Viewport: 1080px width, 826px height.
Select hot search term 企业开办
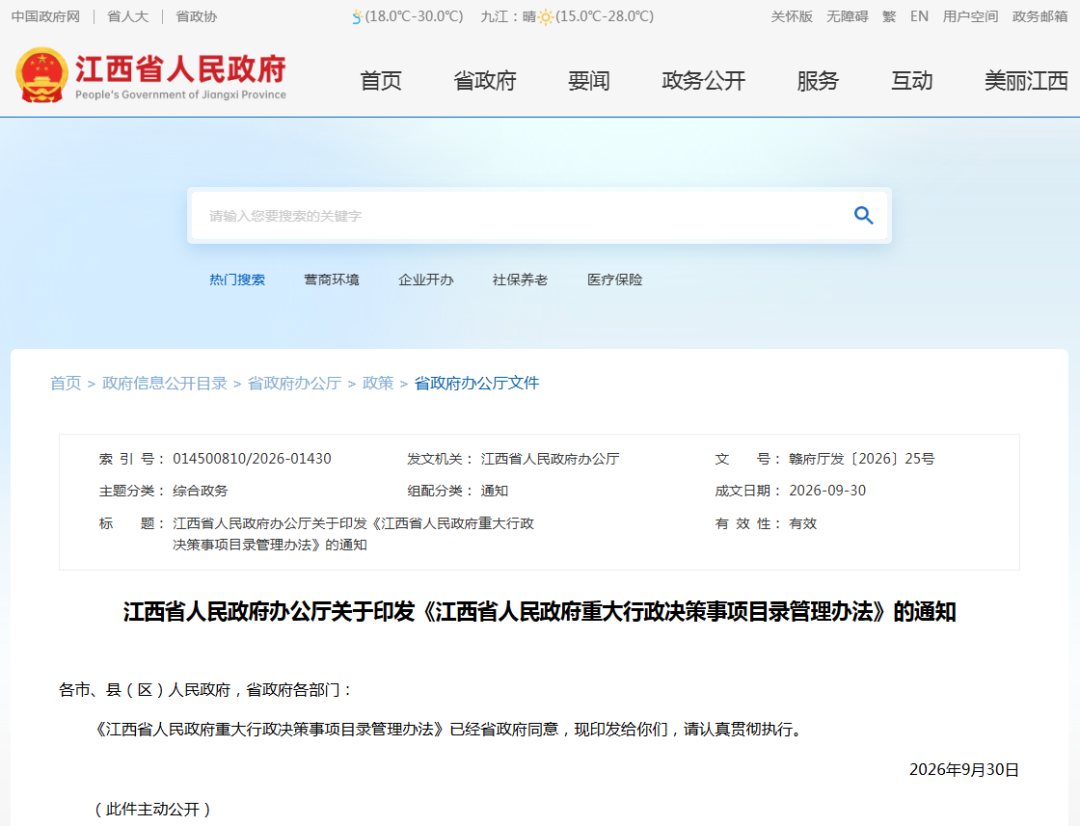(426, 280)
